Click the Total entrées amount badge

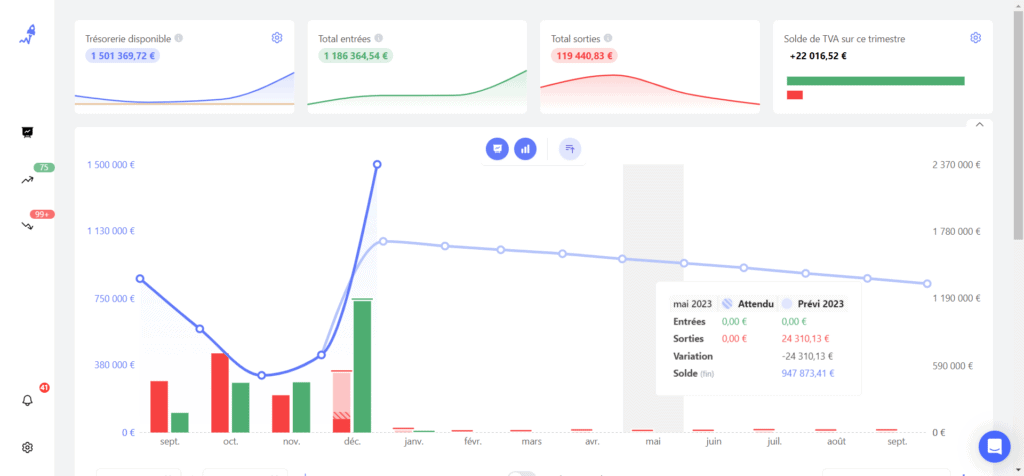point(355,56)
